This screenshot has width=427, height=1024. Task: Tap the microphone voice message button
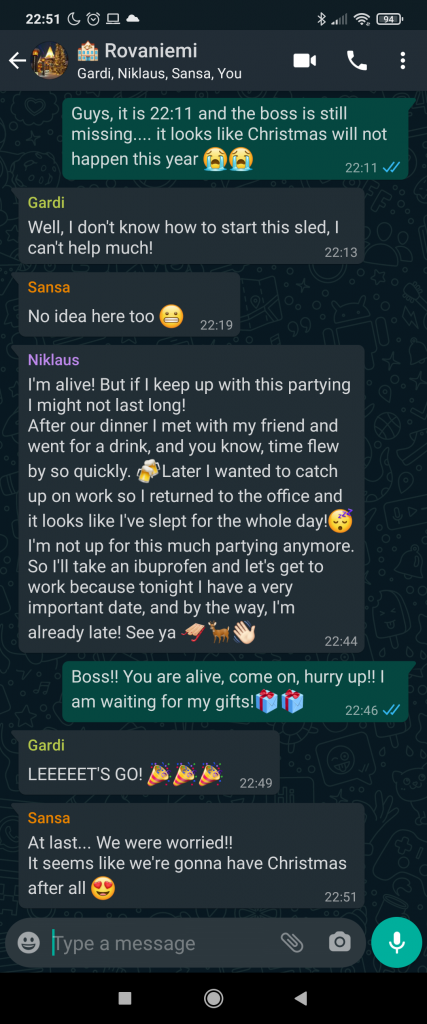[396, 942]
